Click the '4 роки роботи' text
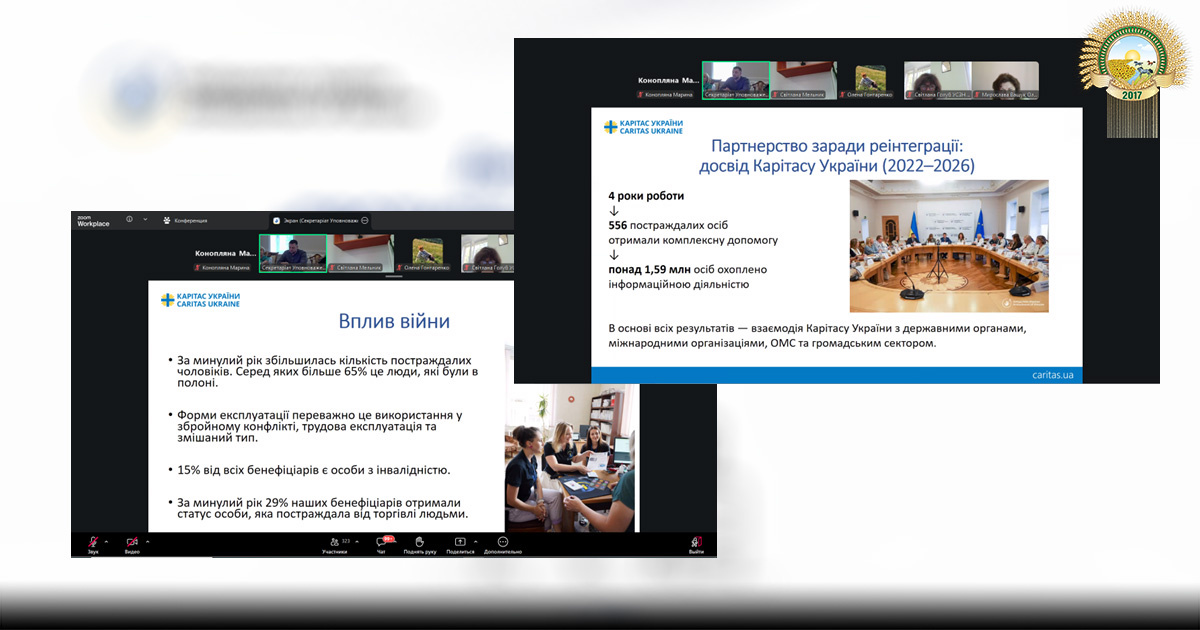Screen dimensions: 1200x630 pos(647,196)
